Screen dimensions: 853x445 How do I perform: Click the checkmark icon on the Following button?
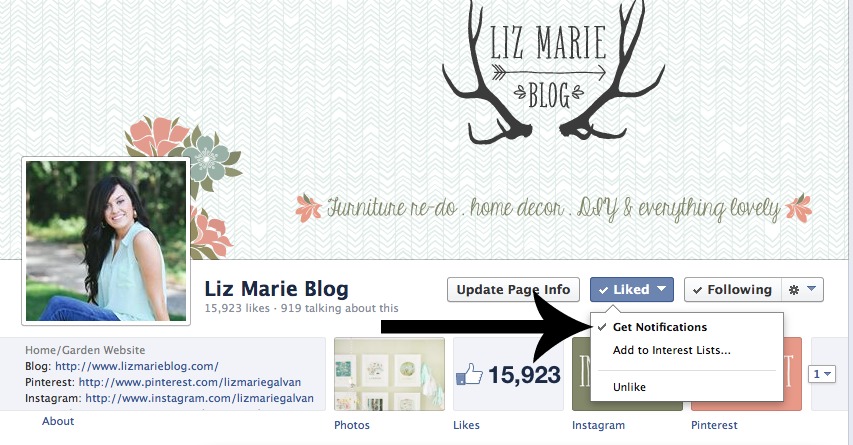tap(697, 291)
